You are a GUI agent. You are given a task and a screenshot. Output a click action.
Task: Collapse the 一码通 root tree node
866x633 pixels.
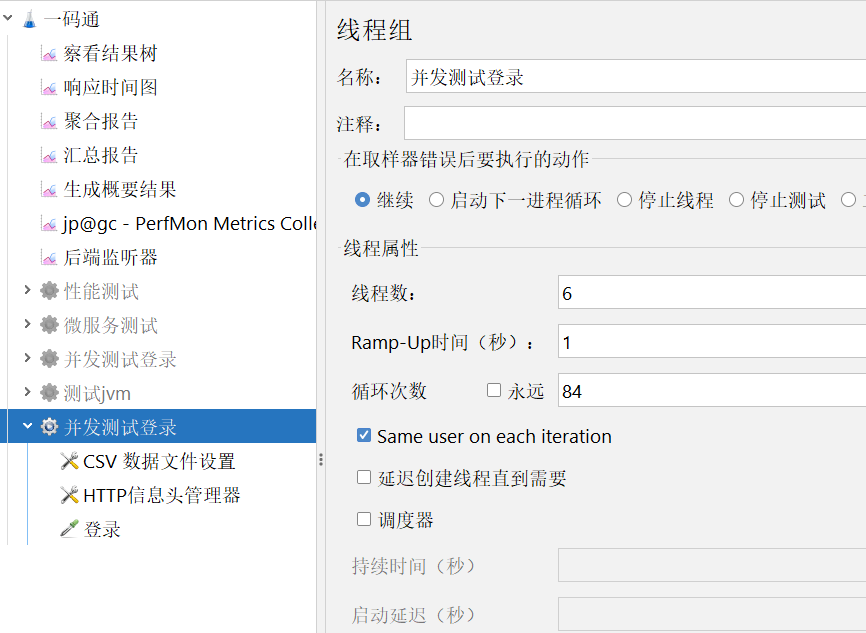[8, 20]
